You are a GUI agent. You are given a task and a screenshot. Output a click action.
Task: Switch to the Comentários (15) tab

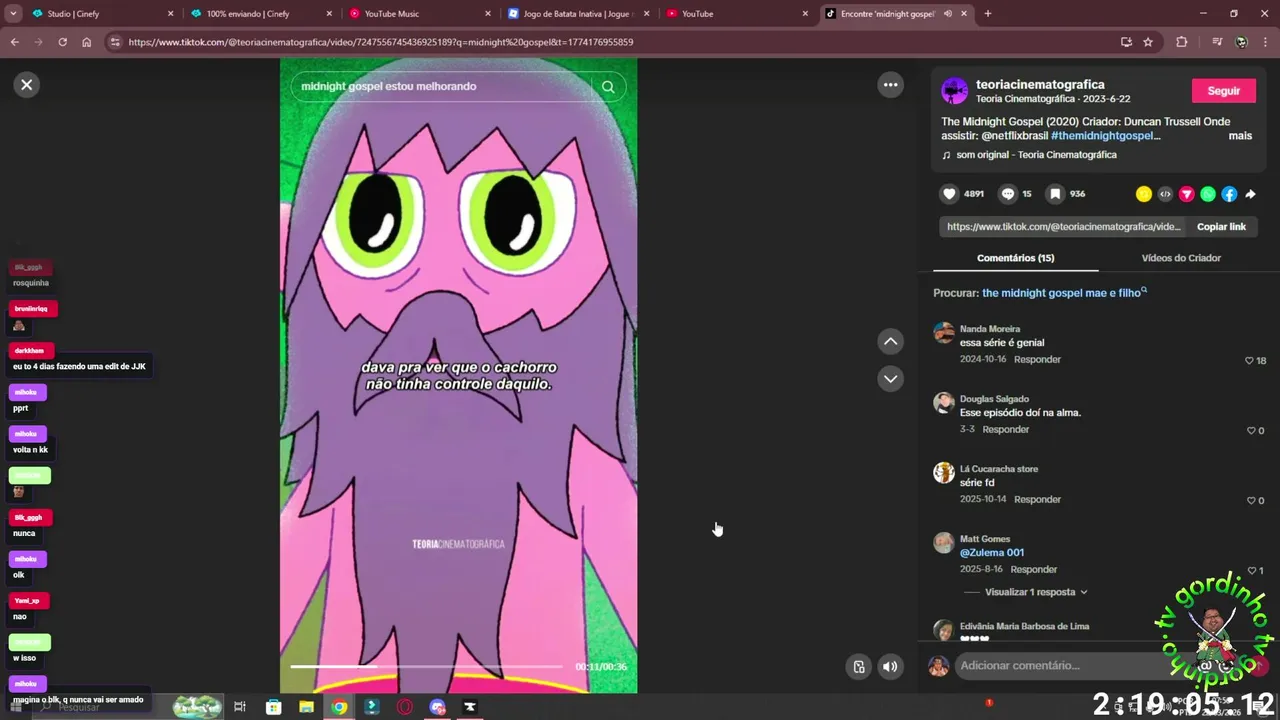pyautogui.click(x=1015, y=258)
